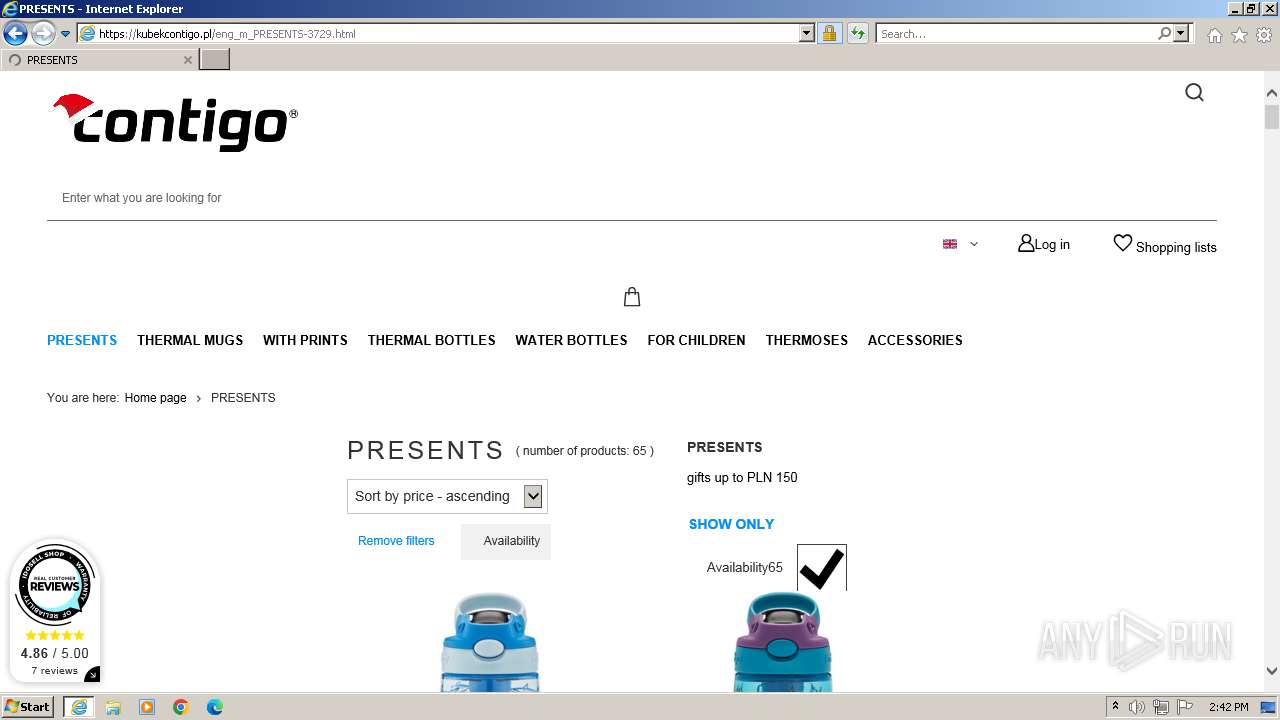The image size is (1280, 720).
Task: Click the Contigo logo
Action: pos(175,122)
